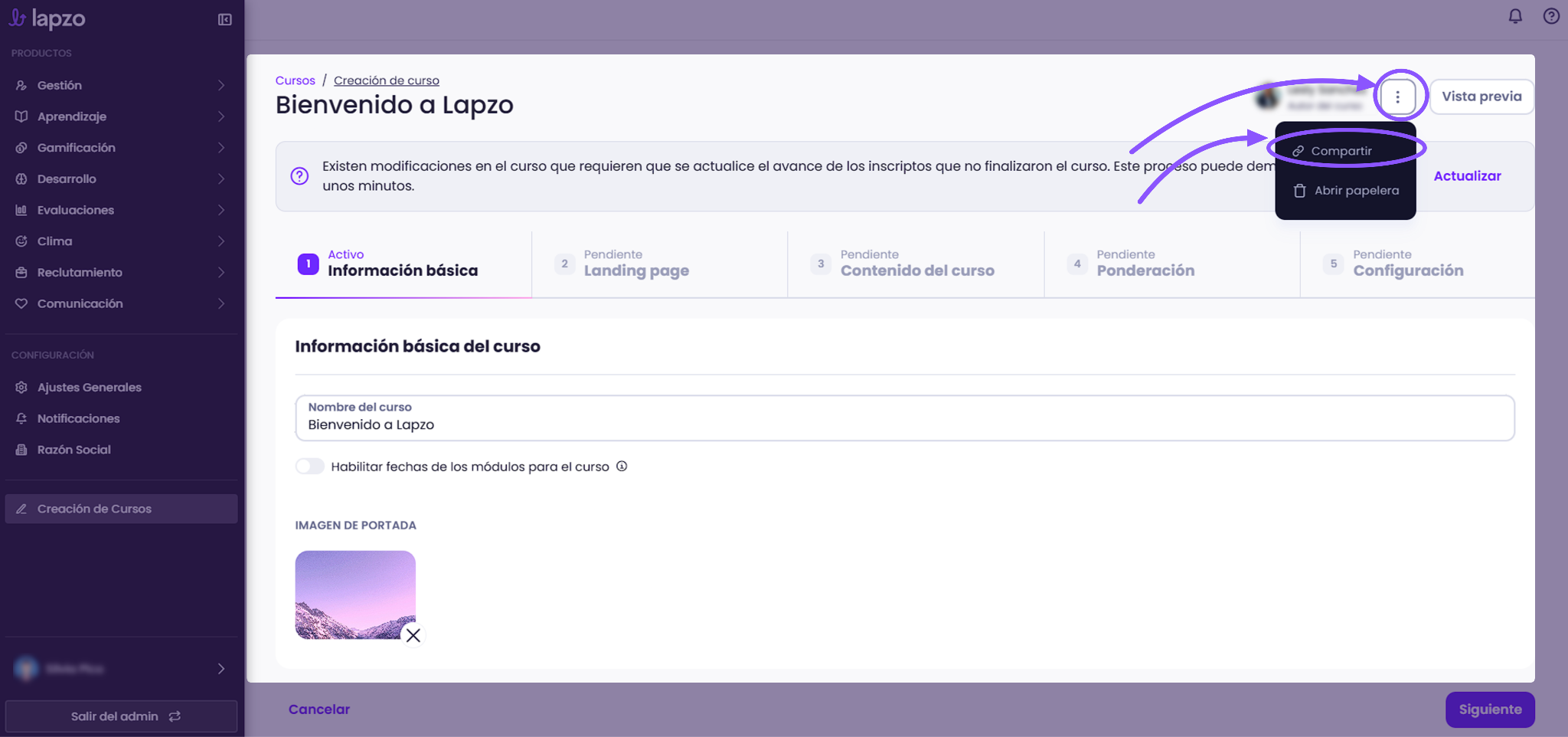Expand the Evaluaciones menu chevron
The width and height of the screenshot is (1568, 737).
221,210
